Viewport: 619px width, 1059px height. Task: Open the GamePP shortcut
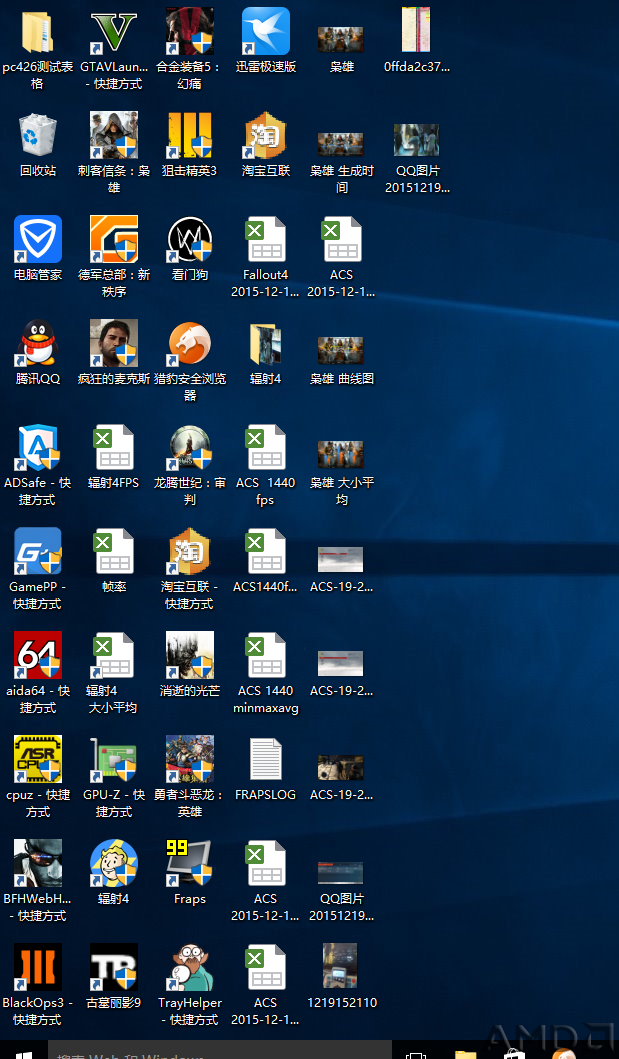click(38, 551)
